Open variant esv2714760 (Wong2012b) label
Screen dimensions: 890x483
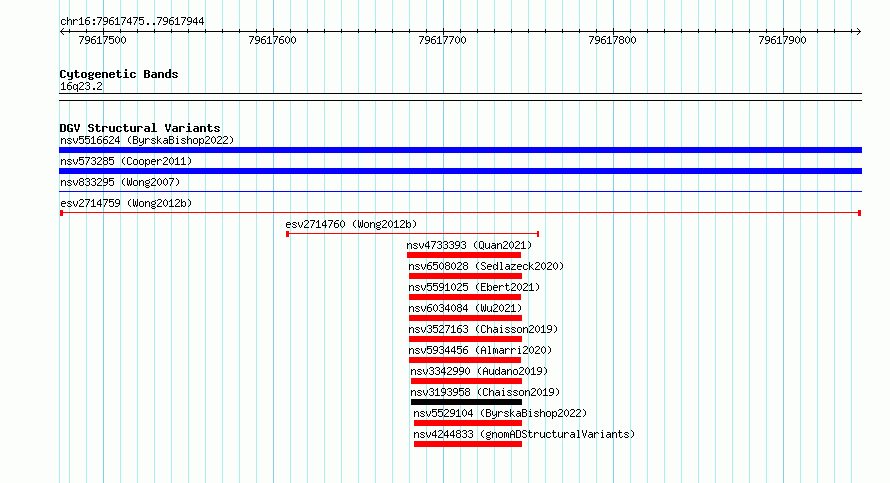pyautogui.click(x=351, y=224)
